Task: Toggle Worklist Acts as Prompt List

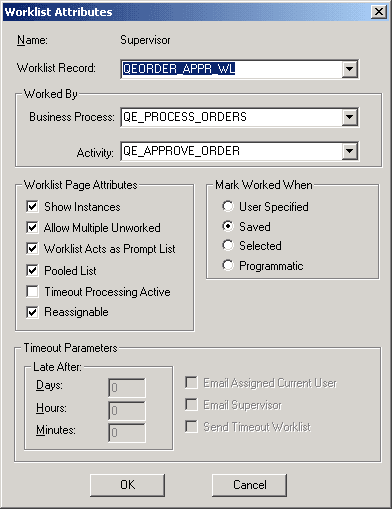Action: 32,249
